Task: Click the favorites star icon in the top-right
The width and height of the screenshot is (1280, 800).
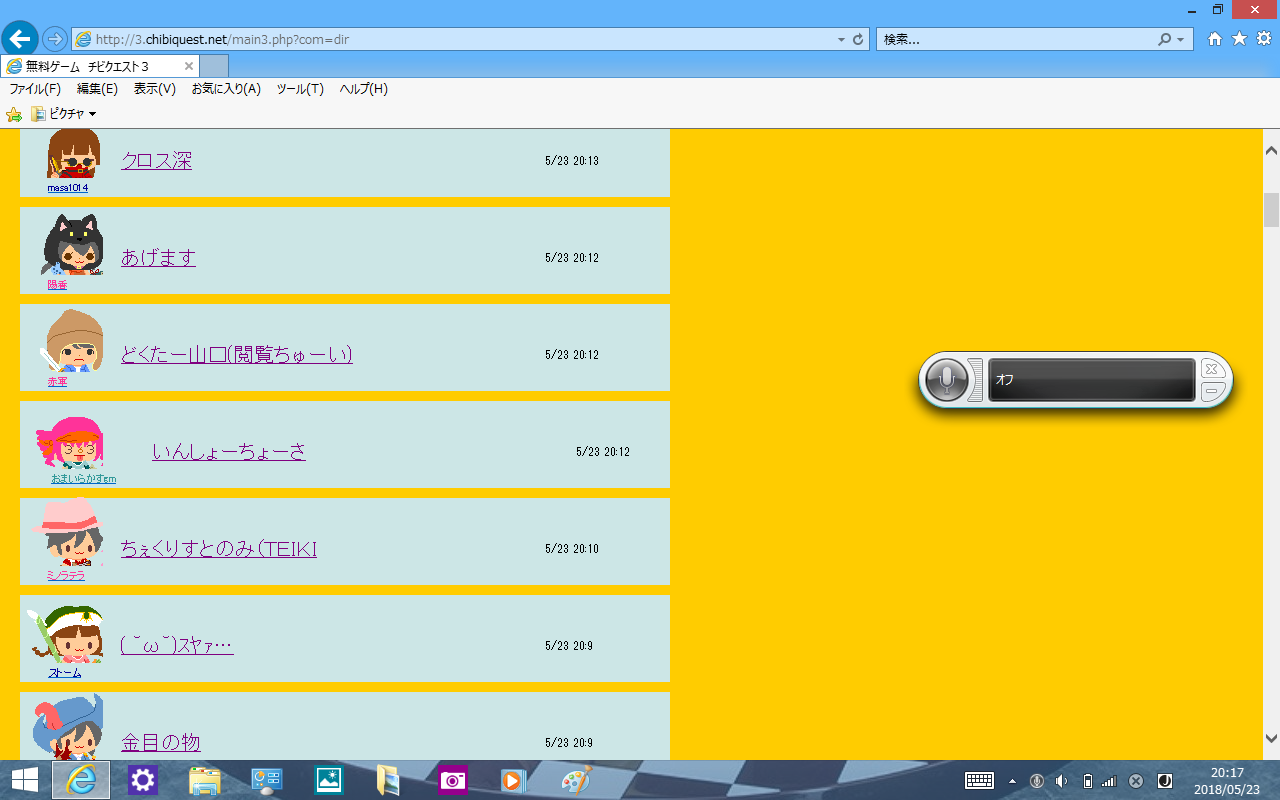Action: click(x=1239, y=39)
